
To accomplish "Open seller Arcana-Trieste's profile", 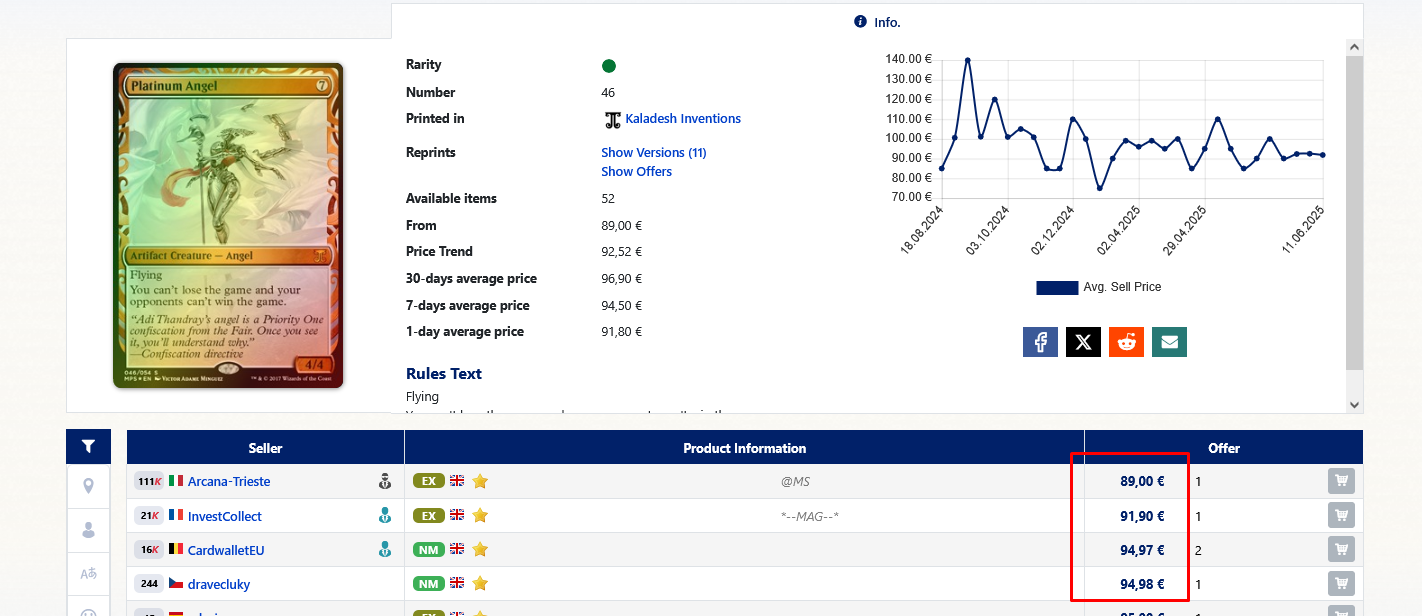I will point(229,482).
